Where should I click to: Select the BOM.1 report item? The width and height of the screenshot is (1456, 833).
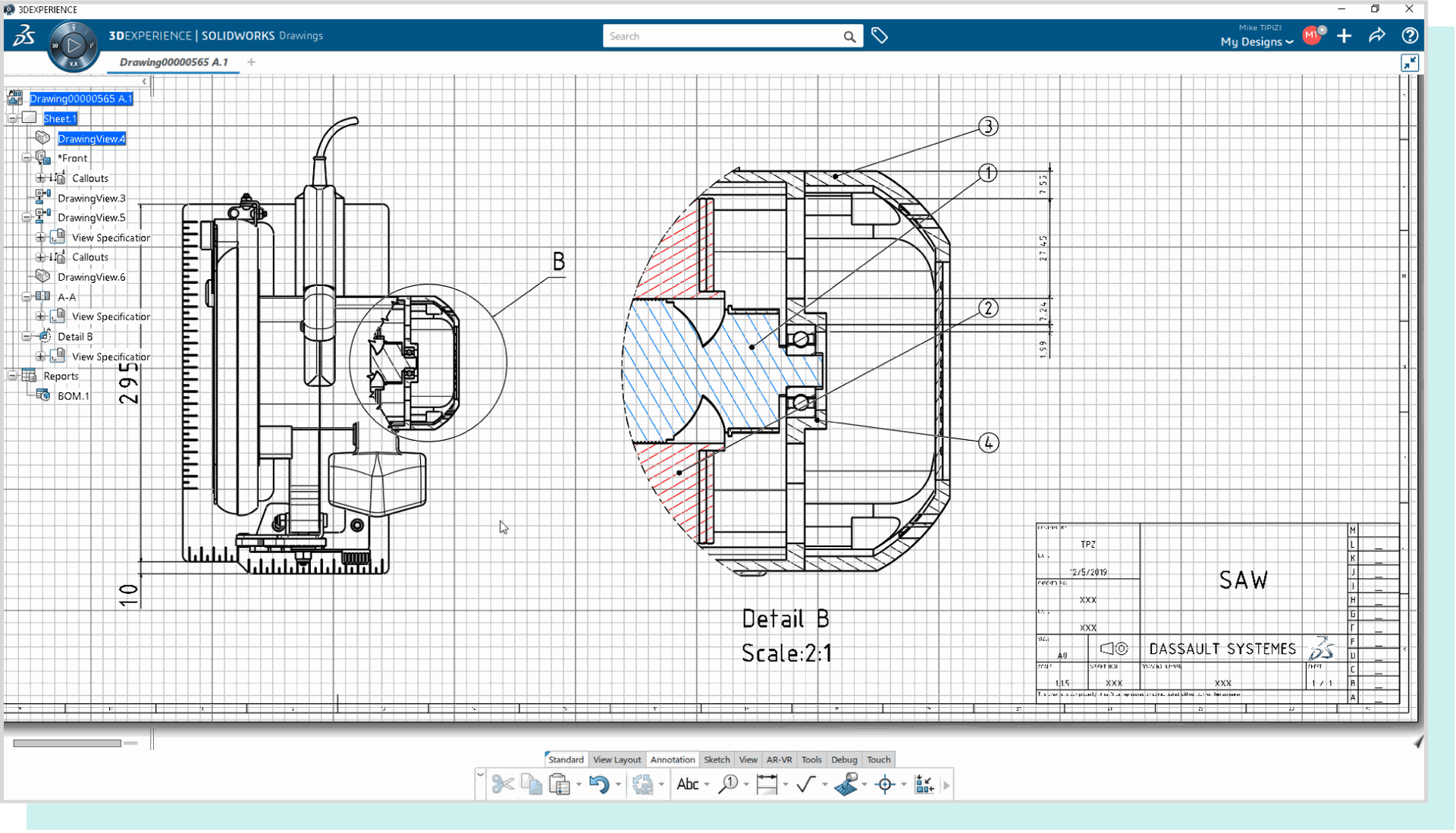point(73,395)
